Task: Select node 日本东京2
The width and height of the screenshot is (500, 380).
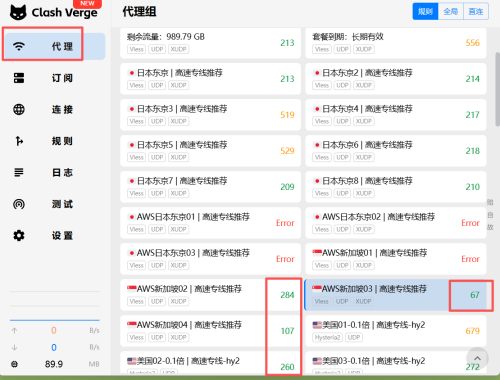Action: 396,79
